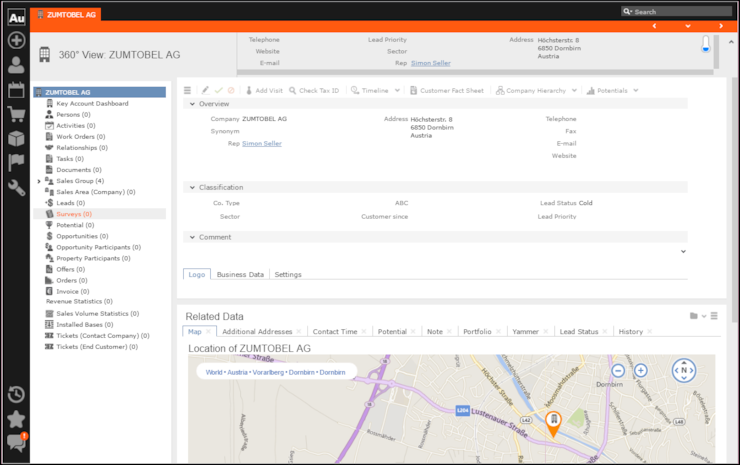The image size is (740, 465).
Task: Click the thermometer lead status icon
Action: pos(706,44)
